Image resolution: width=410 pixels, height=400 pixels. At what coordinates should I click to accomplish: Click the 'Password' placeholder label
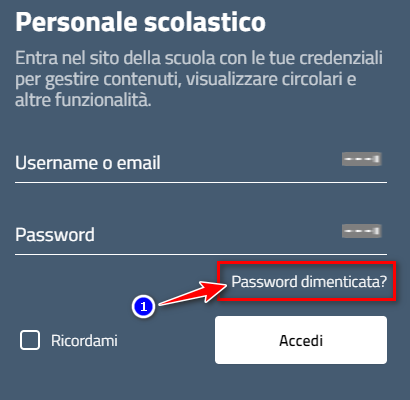[x=55, y=235]
